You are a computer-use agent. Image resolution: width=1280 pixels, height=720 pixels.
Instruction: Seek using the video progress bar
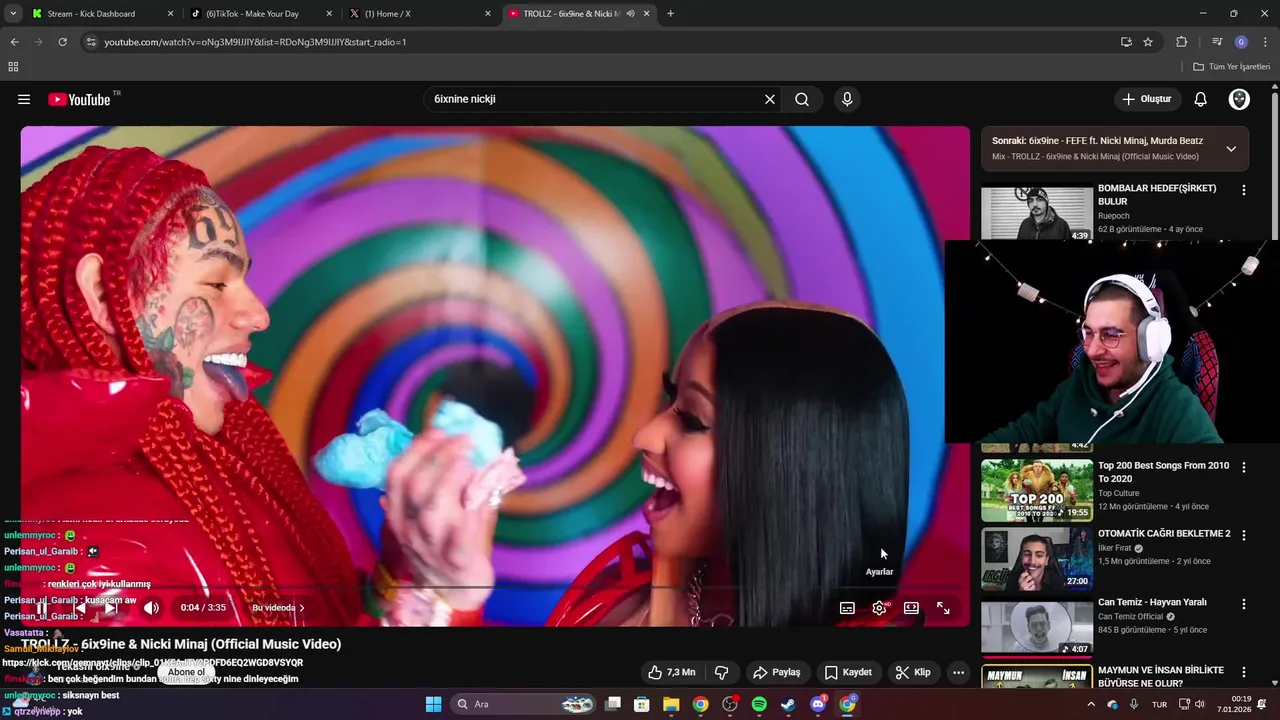(x=495, y=588)
